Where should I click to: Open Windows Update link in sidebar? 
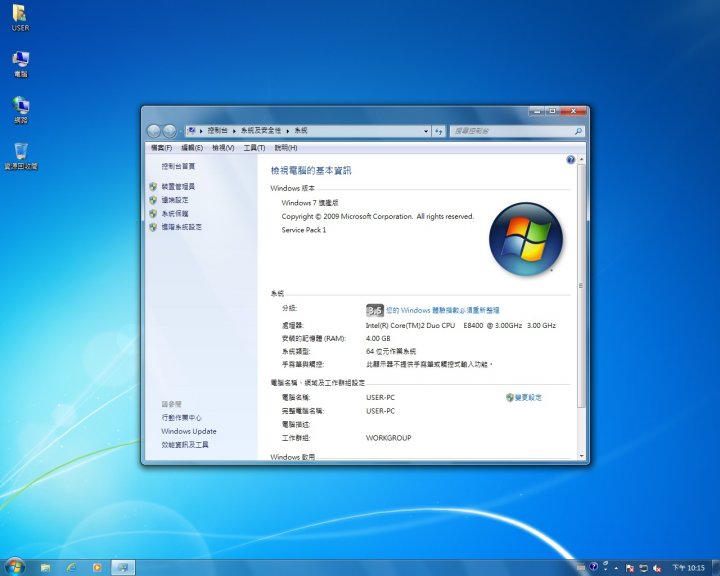pyautogui.click(x=189, y=431)
